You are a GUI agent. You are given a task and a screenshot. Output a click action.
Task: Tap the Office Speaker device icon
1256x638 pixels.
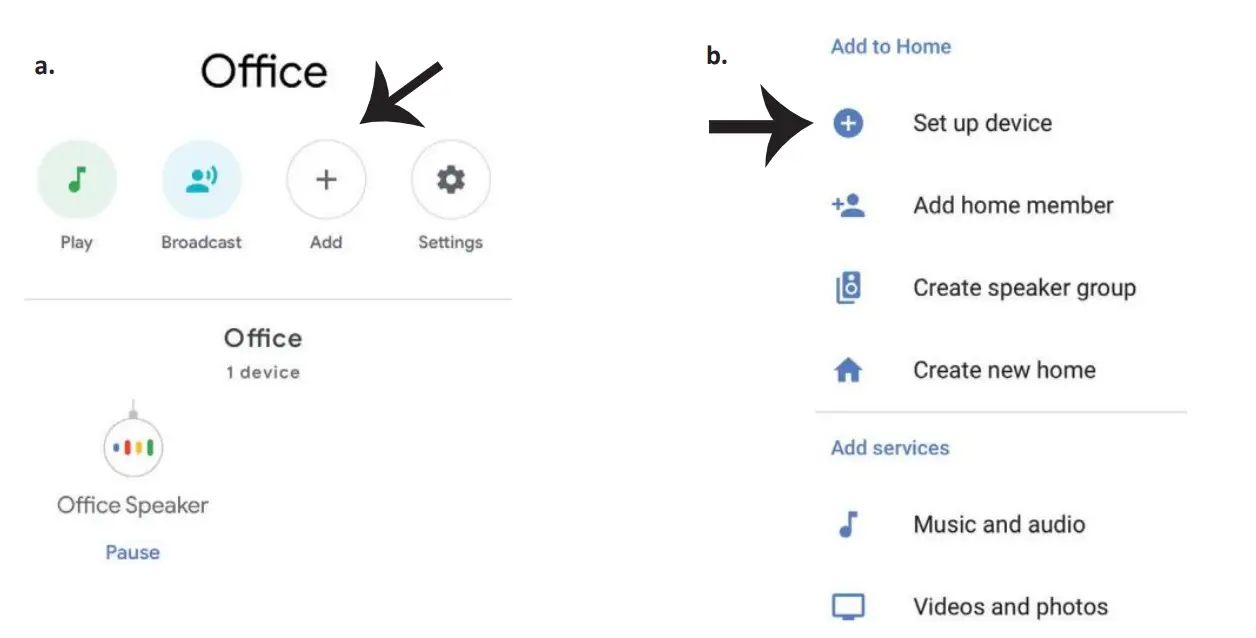[x=131, y=447]
